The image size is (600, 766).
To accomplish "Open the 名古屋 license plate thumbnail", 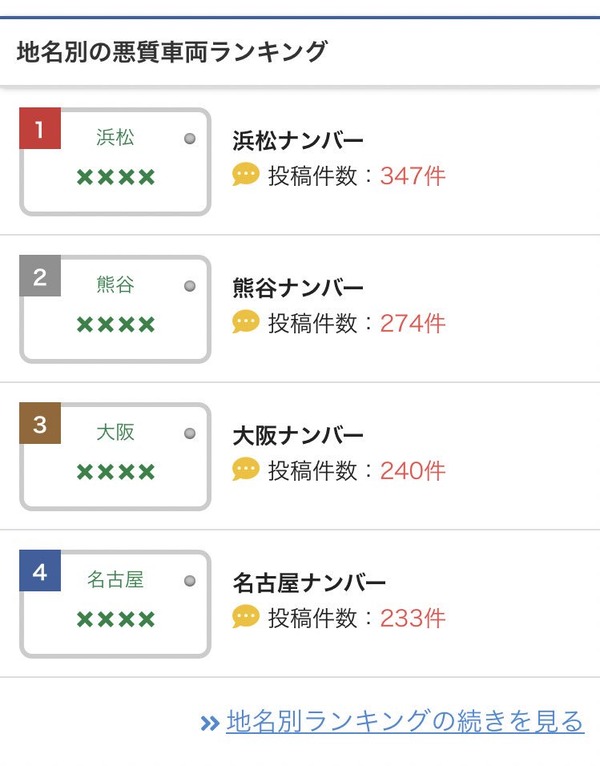I will [116, 604].
